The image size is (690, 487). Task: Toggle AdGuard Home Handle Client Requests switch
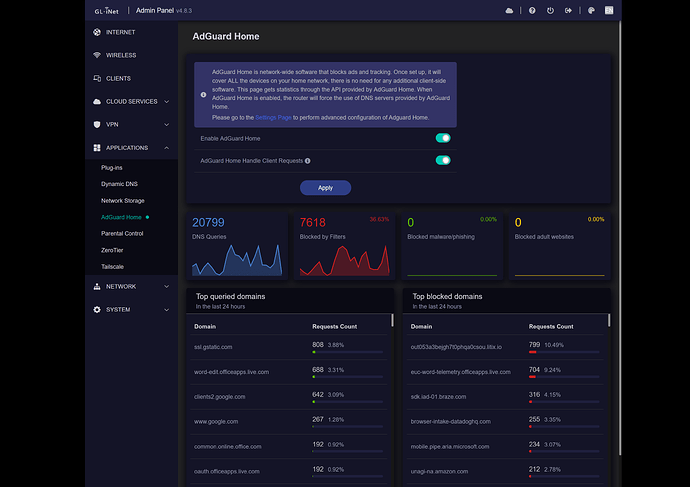(443, 160)
